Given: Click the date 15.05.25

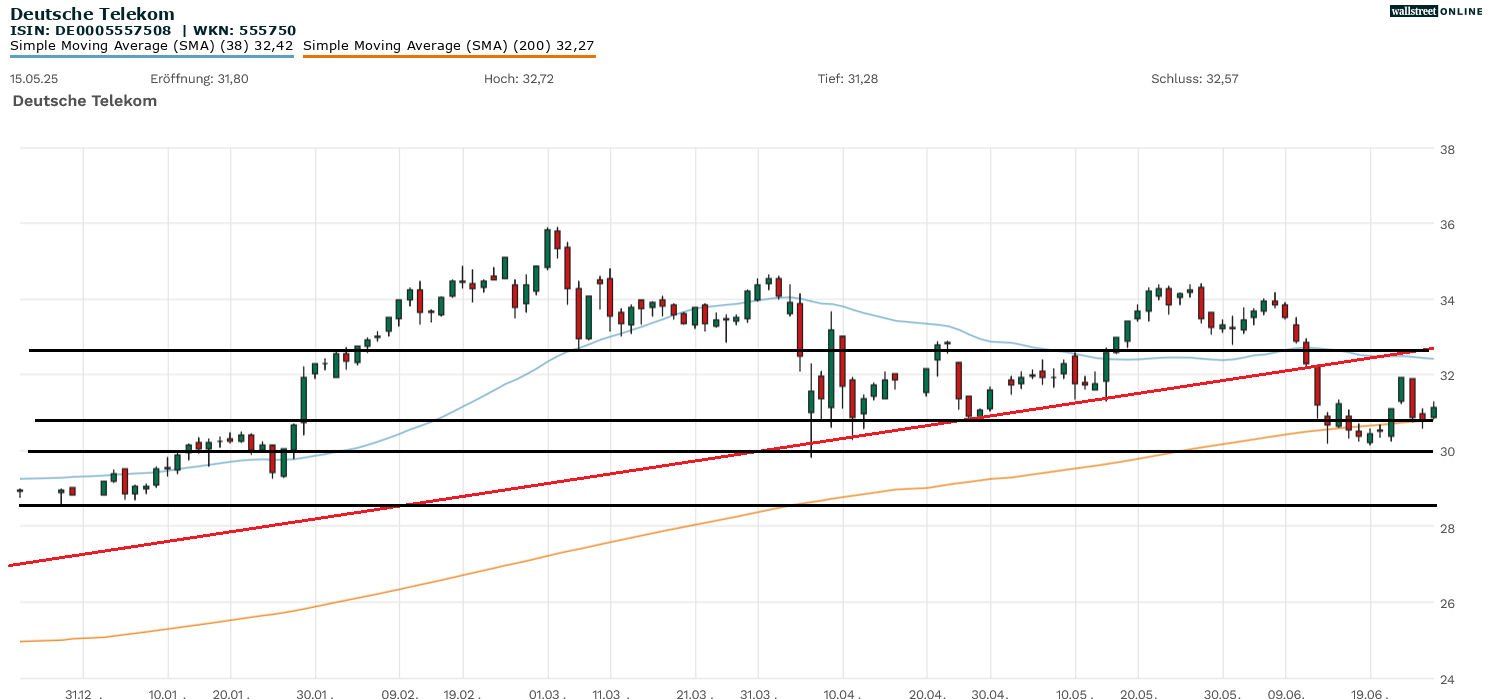Looking at the screenshot, I should click(x=32, y=79).
